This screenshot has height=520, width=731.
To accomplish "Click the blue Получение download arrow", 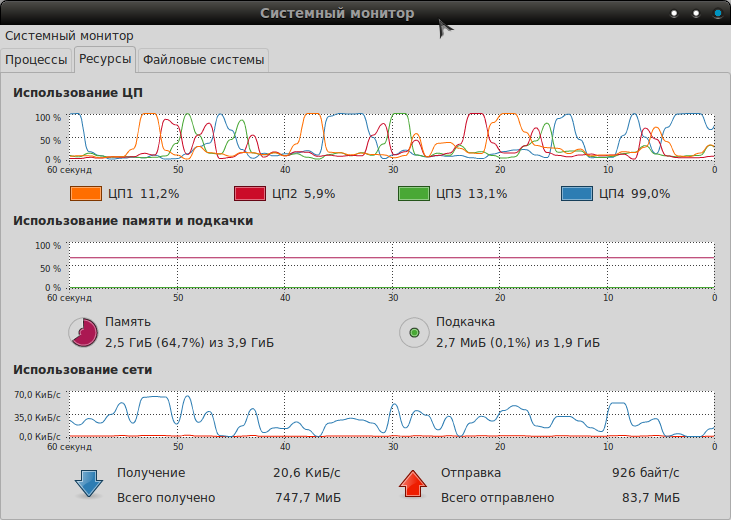I will point(88,484).
